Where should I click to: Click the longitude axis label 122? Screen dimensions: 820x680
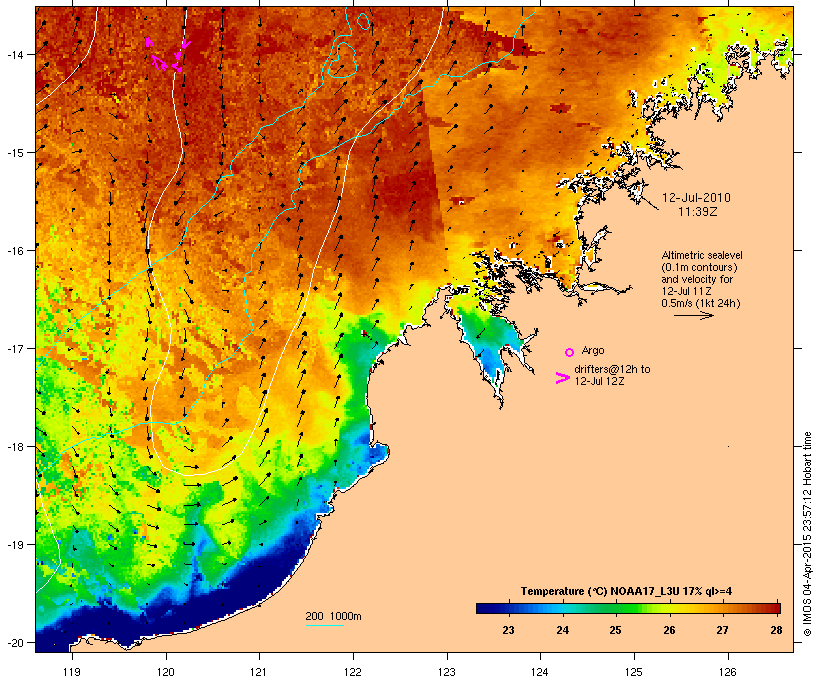pos(353,672)
